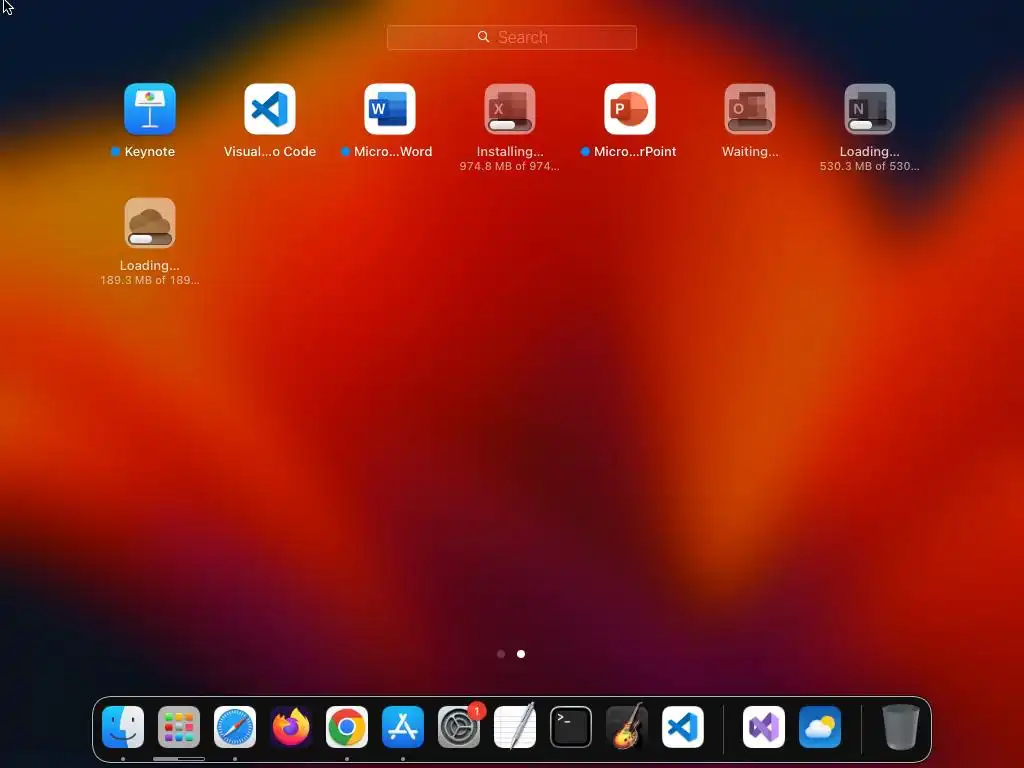1024x768 pixels.
Task: Open the cloud-and-sun weather app in the Dock
Action: (820, 727)
